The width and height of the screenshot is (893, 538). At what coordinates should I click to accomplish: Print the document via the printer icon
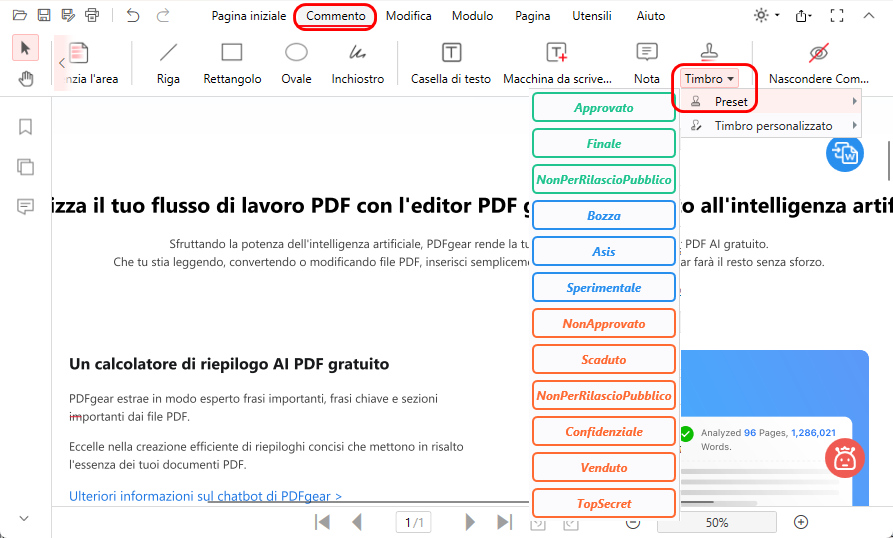92,15
